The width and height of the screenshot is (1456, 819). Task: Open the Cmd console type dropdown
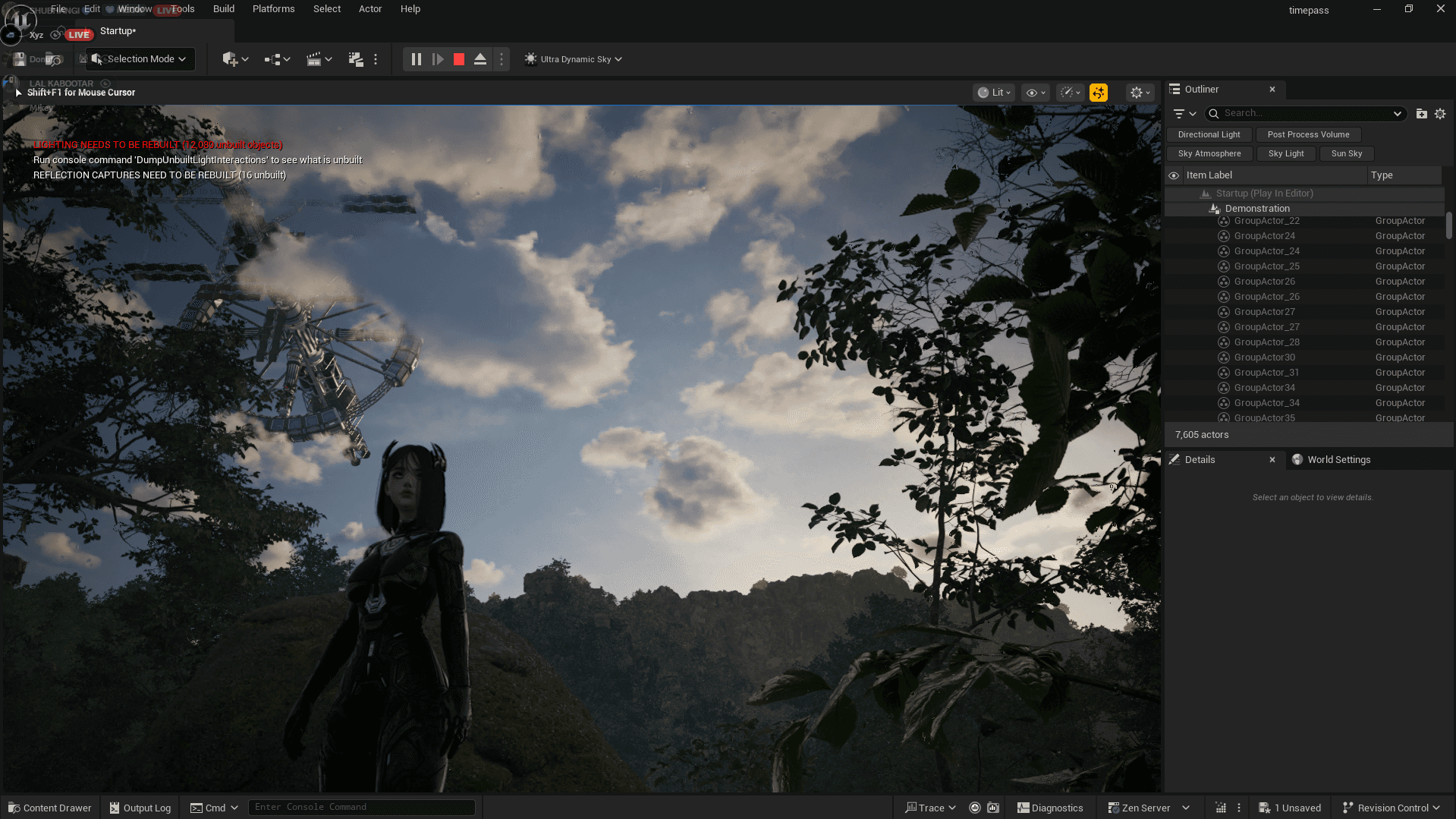click(214, 808)
